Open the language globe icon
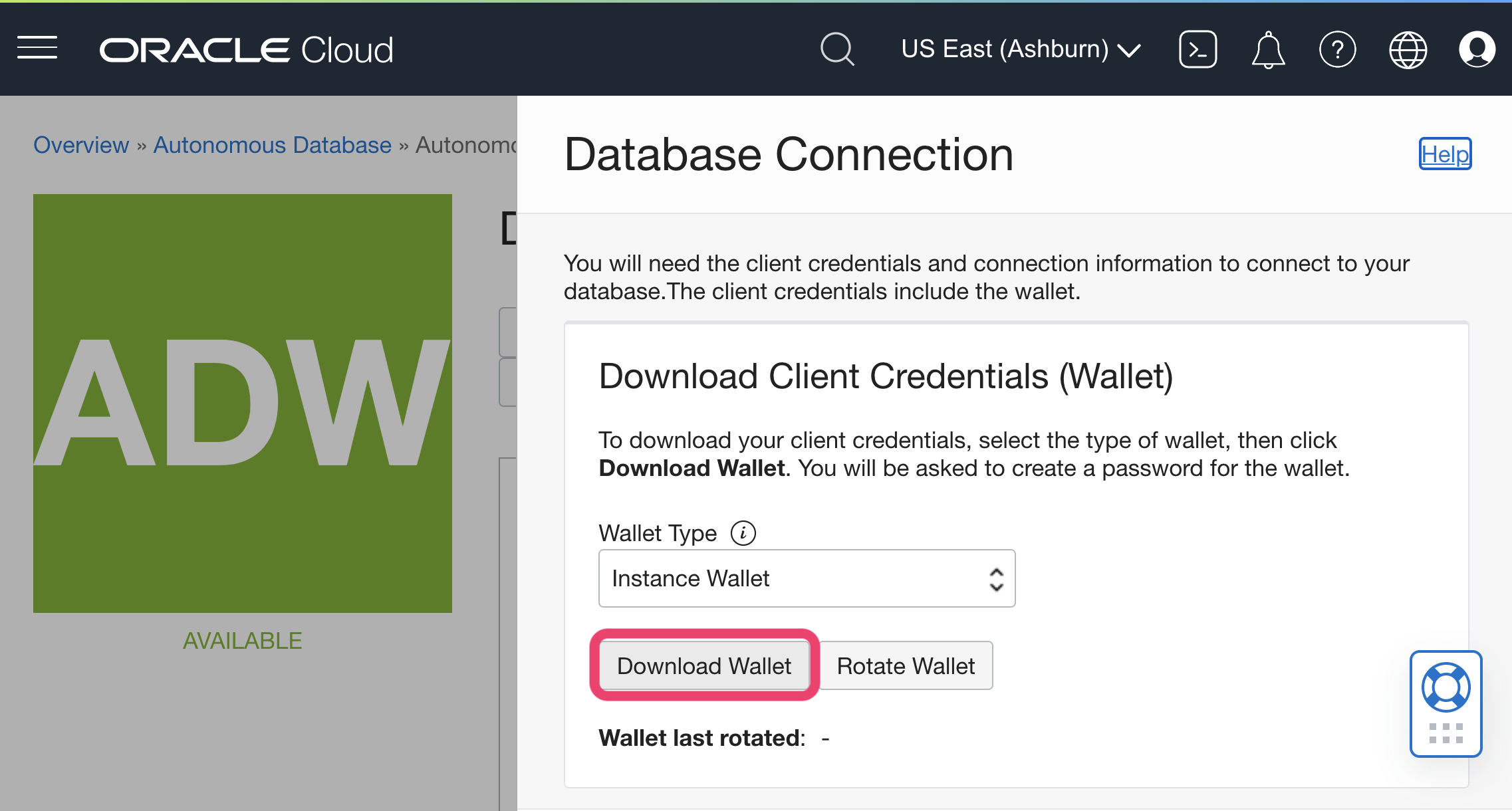Screen dimensions: 1512x811 1408,49
